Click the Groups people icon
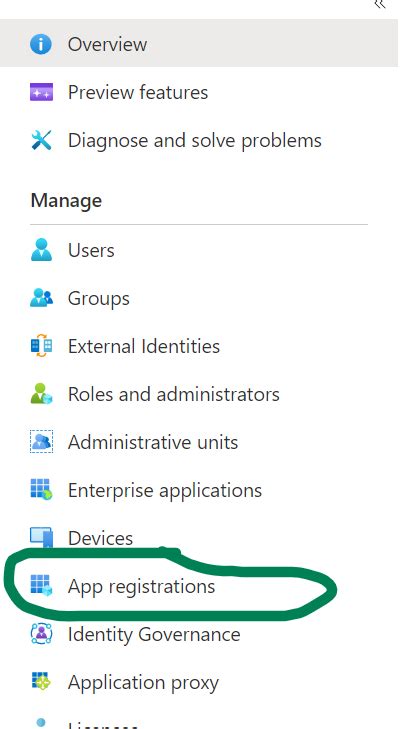Viewport: 412px width, 729px height. tap(41, 298)
